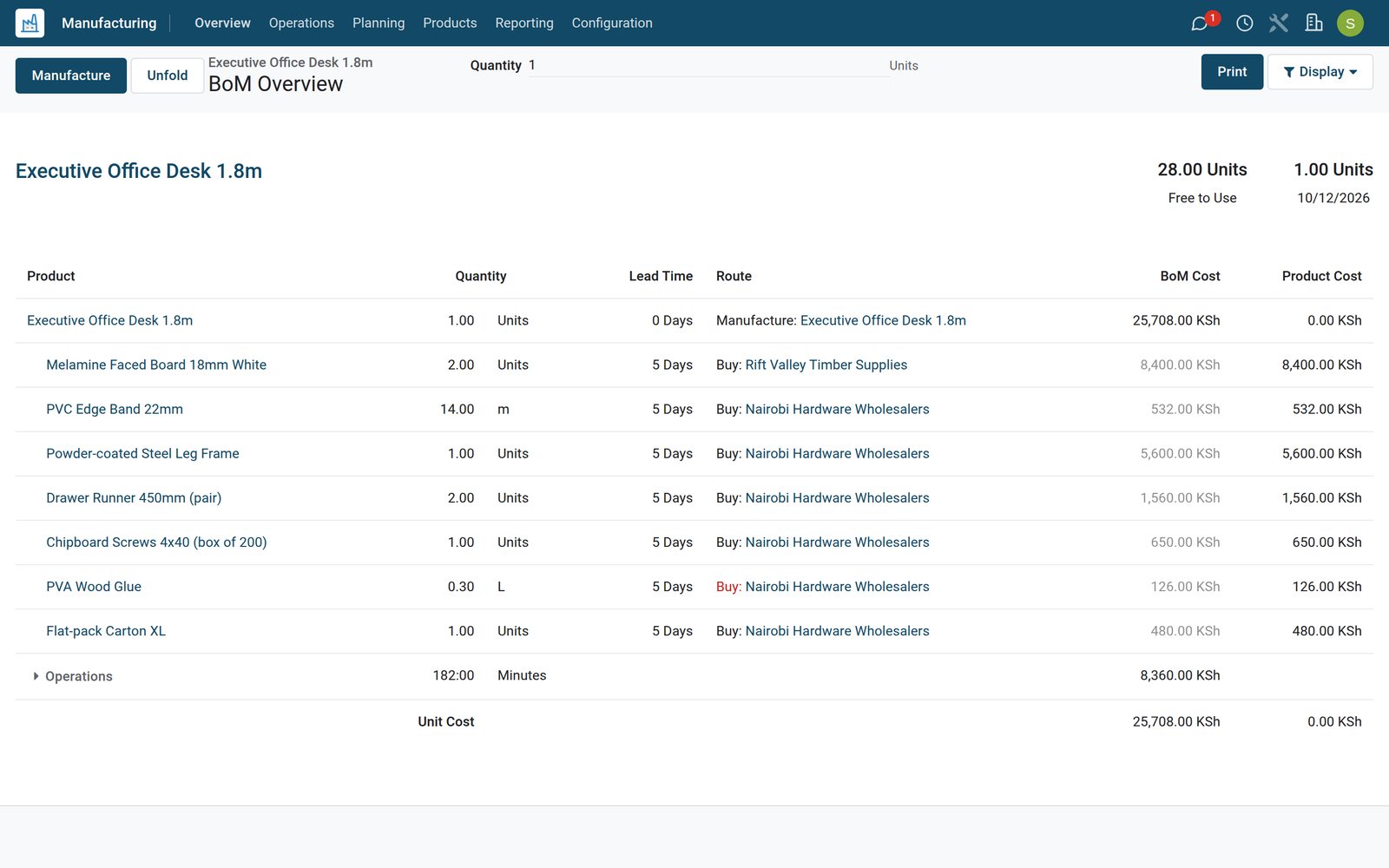Click the Manufacture button

[x=71, y=76]
